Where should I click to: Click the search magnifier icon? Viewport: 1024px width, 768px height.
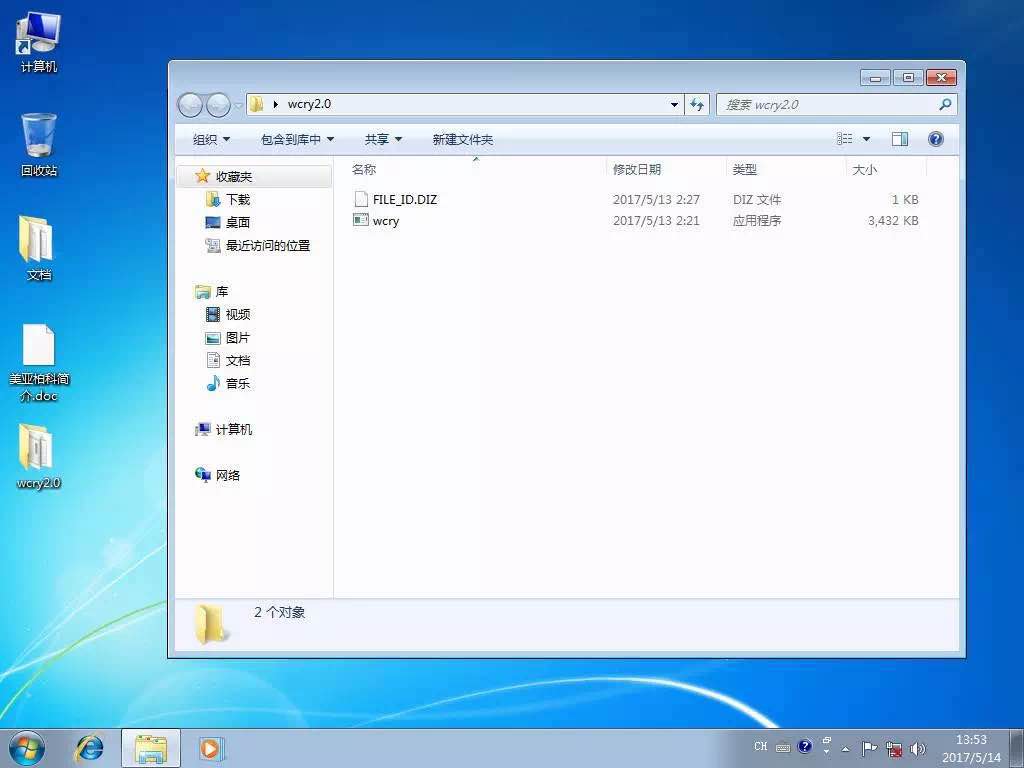coord(944,104)
